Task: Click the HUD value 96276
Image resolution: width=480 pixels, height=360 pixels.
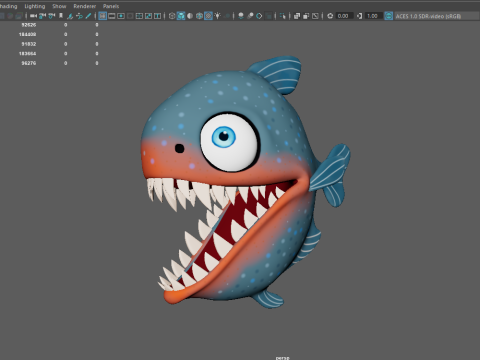Action: [x=29, y=63]
